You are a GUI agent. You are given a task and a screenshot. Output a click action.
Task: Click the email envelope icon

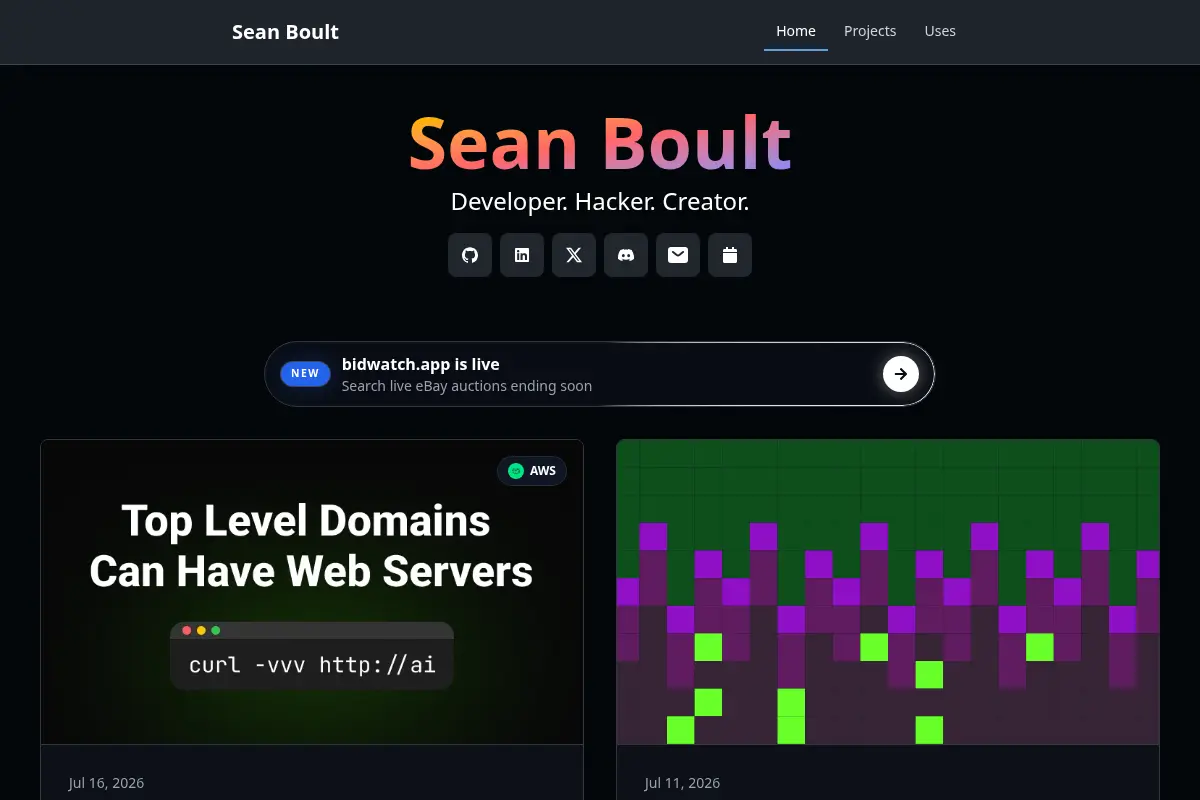pyautogui.click(x=678, y=255)
